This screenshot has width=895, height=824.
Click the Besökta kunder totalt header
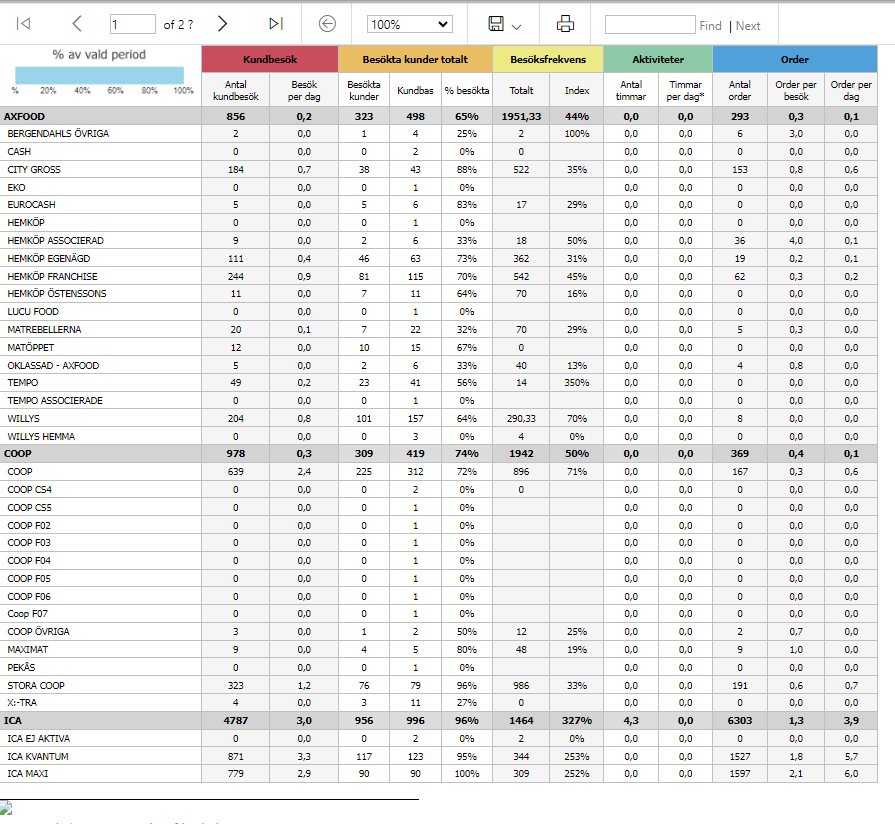coord(415,59)
